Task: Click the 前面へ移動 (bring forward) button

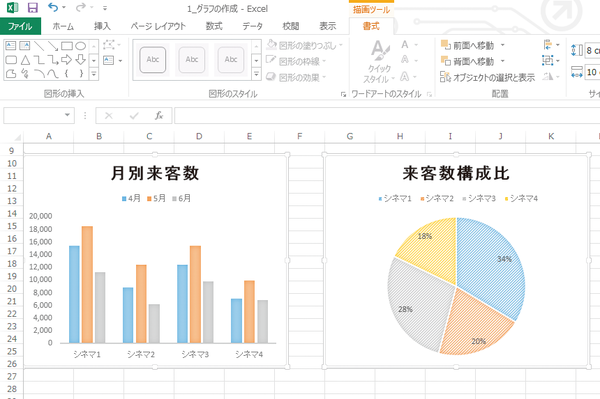Action: [x=468, y=46]
